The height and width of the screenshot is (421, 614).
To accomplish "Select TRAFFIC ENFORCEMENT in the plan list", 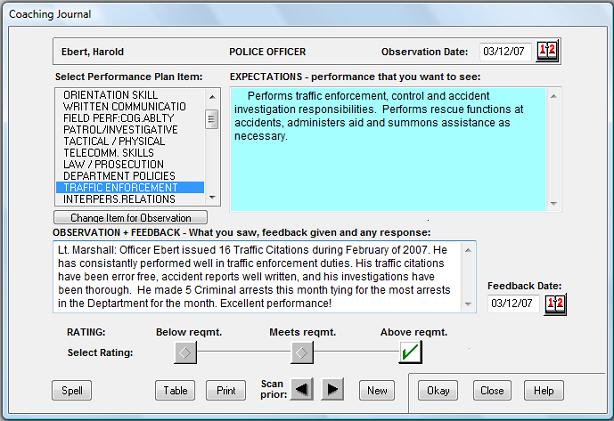I will coord(130,187).
